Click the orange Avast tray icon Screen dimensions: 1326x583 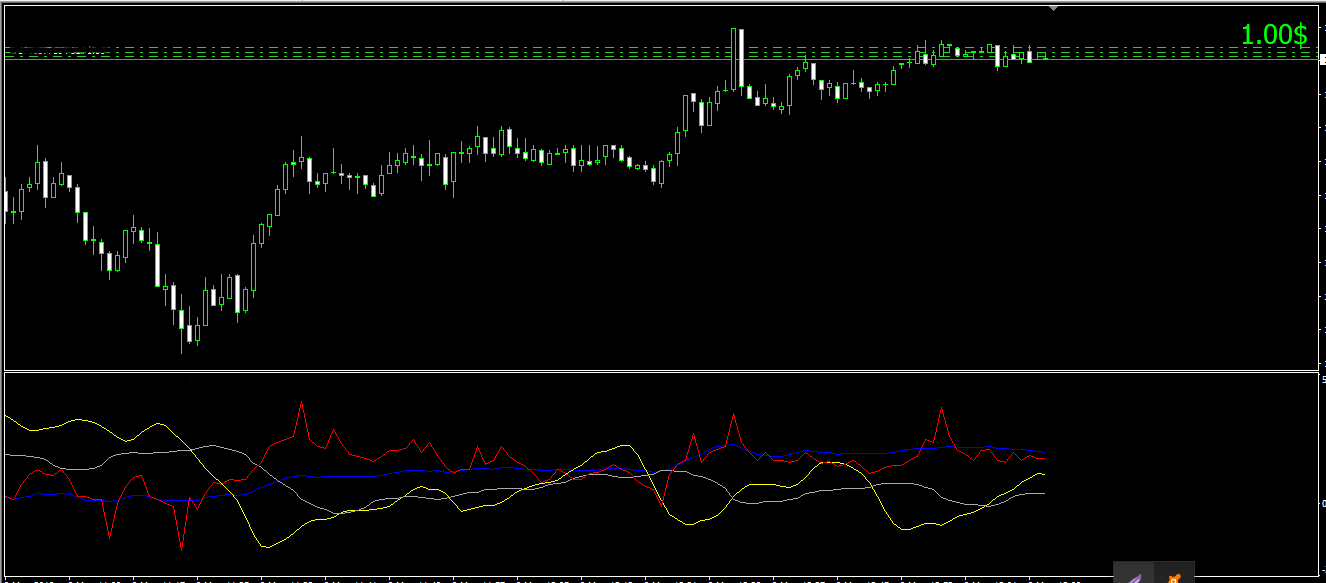[x=1174, y=577]
